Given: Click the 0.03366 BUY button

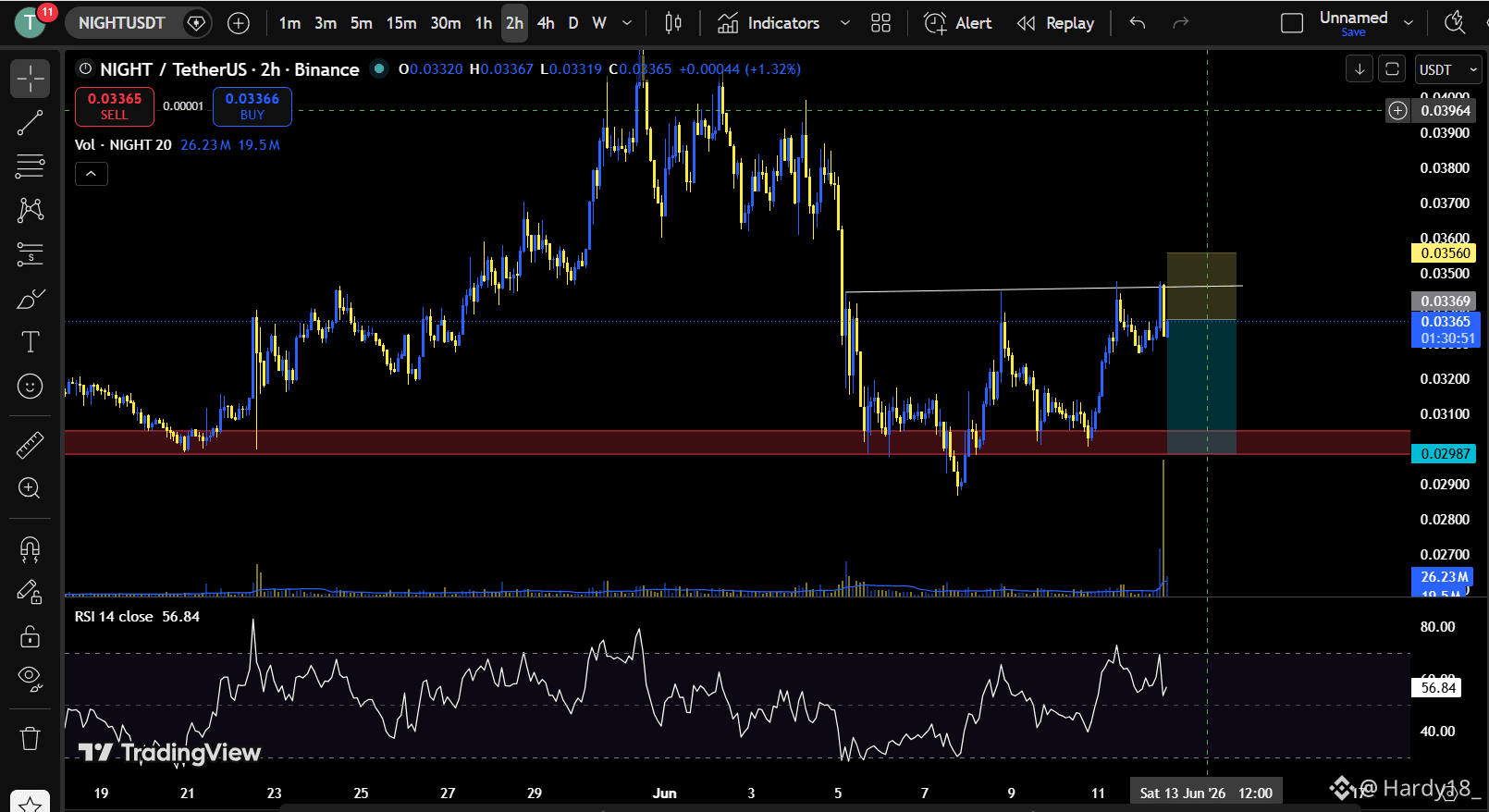Looking at the screenshot, I should click(x=252, y=106).
